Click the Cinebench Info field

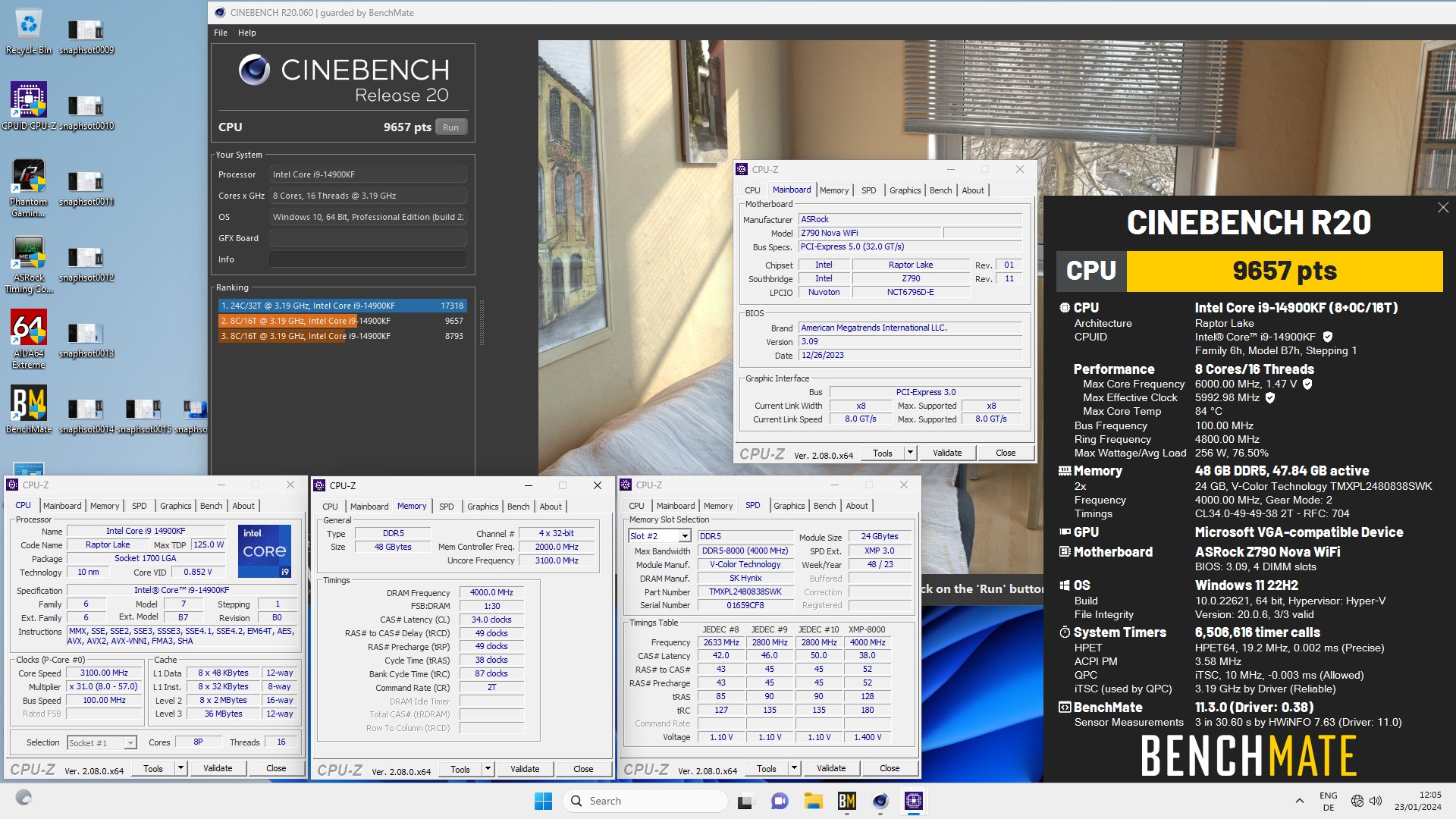[x=368, y=259]
